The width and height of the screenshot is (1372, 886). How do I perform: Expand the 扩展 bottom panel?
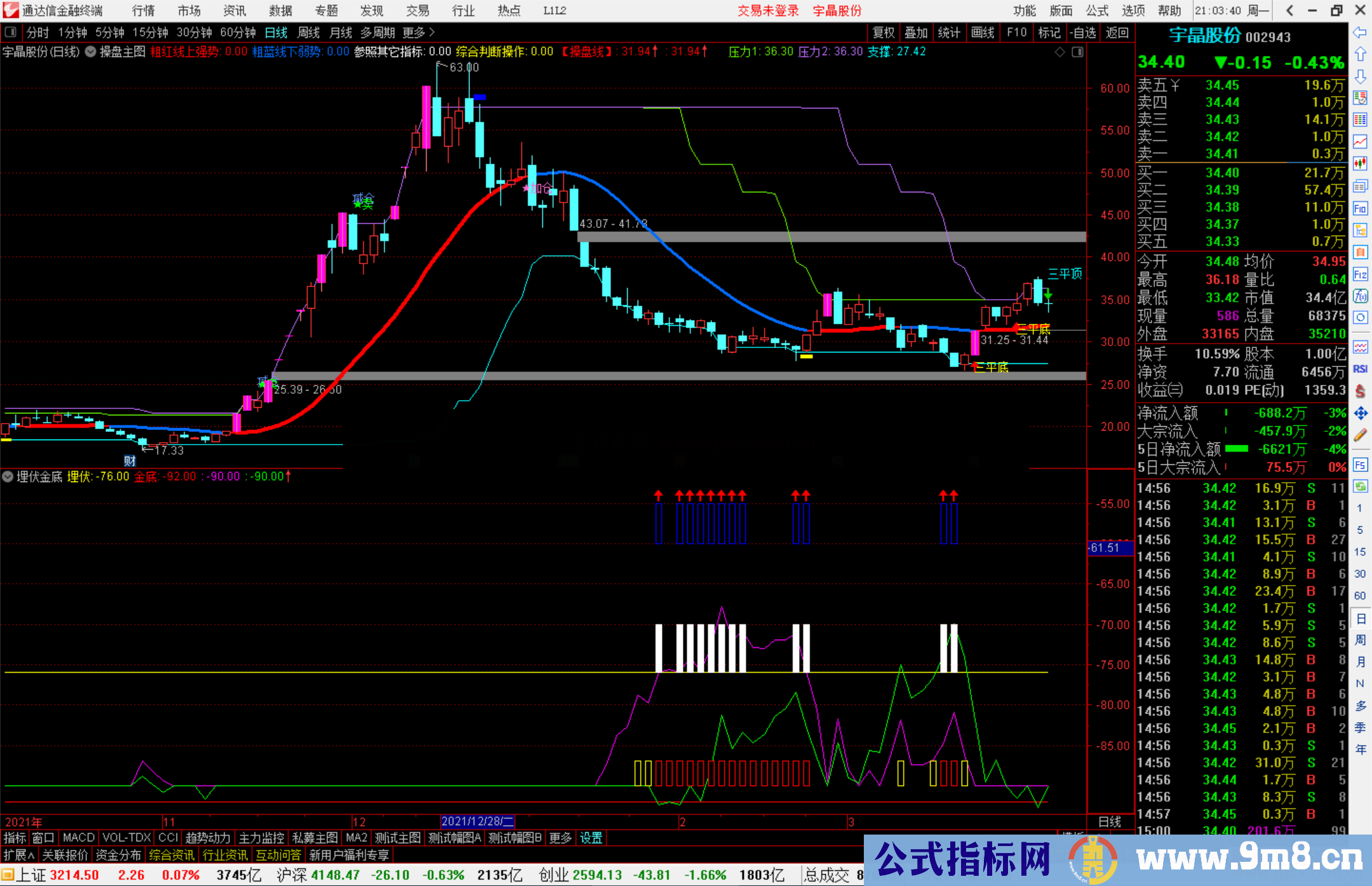click(x=18, y=856)
